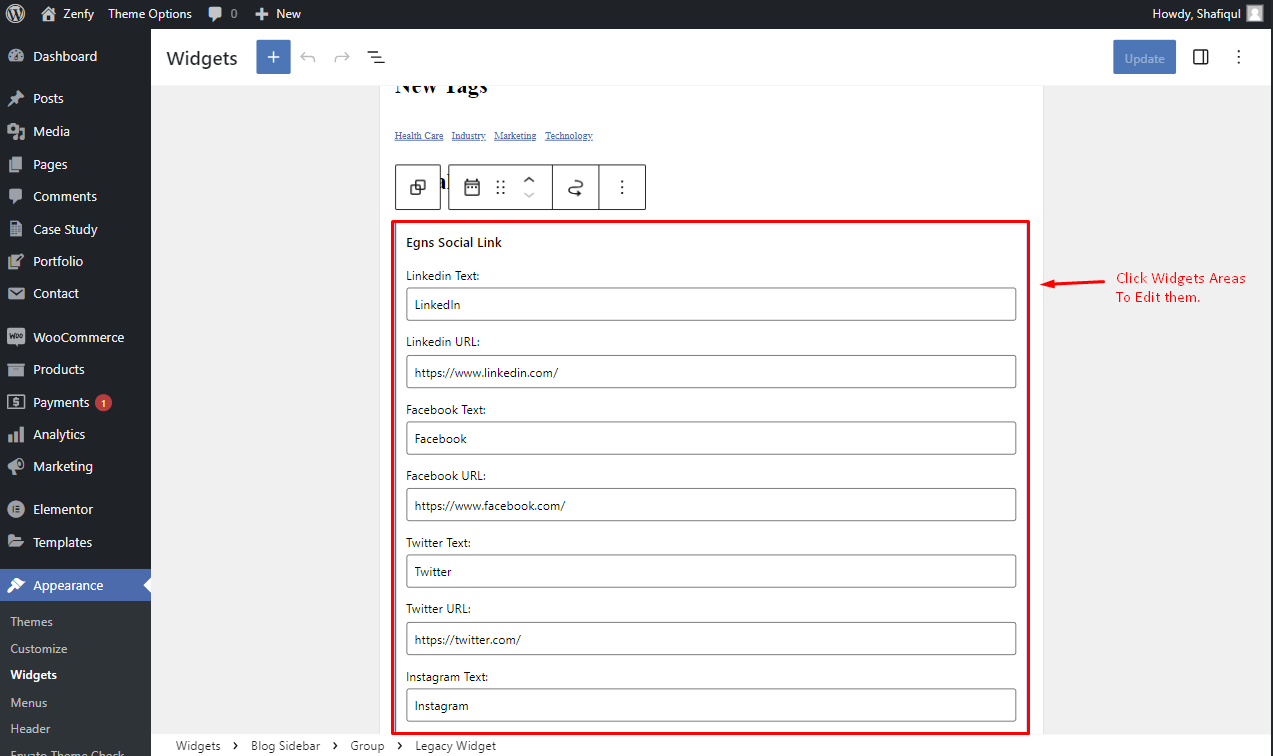Move block down with down chevron
This screenshot has width=1273, height=756.
click(530, 195)
